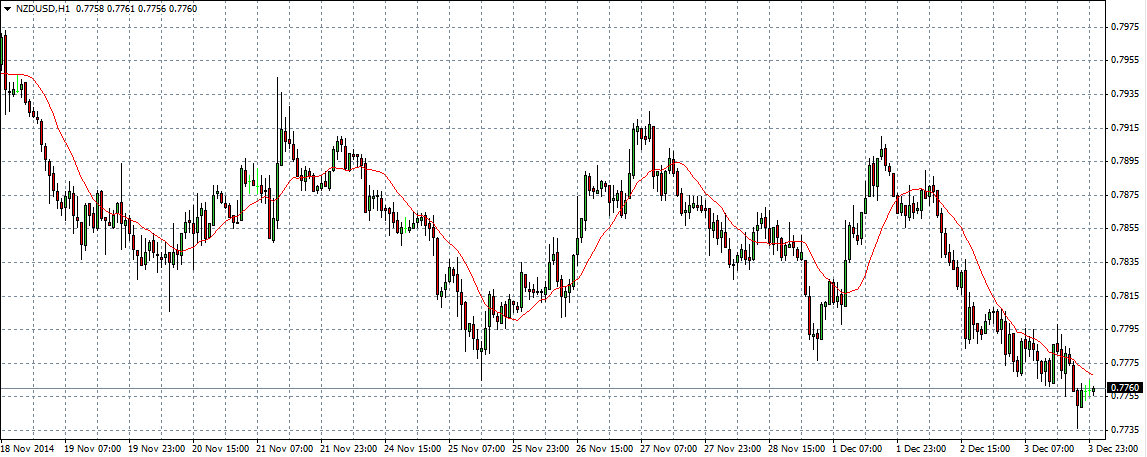Click the 0.7975 price axis label

point(1125,26)
